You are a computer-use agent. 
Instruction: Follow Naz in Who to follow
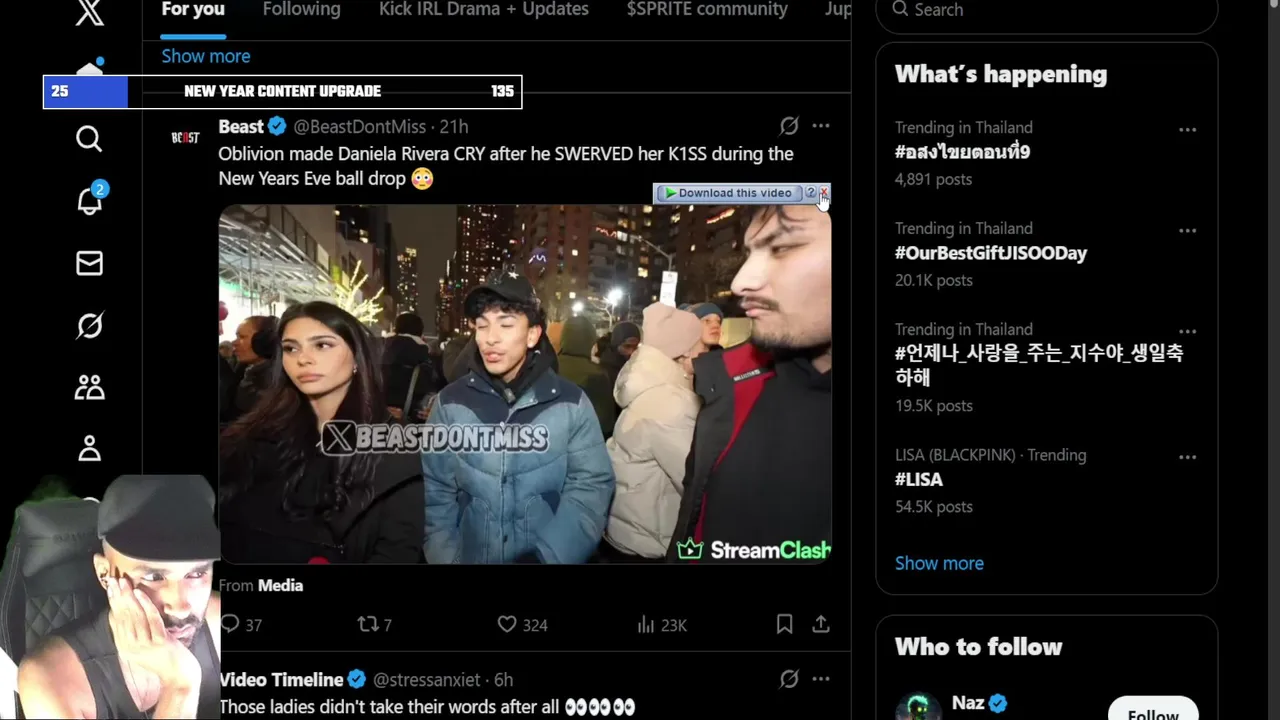click(x=1153, y=712)
